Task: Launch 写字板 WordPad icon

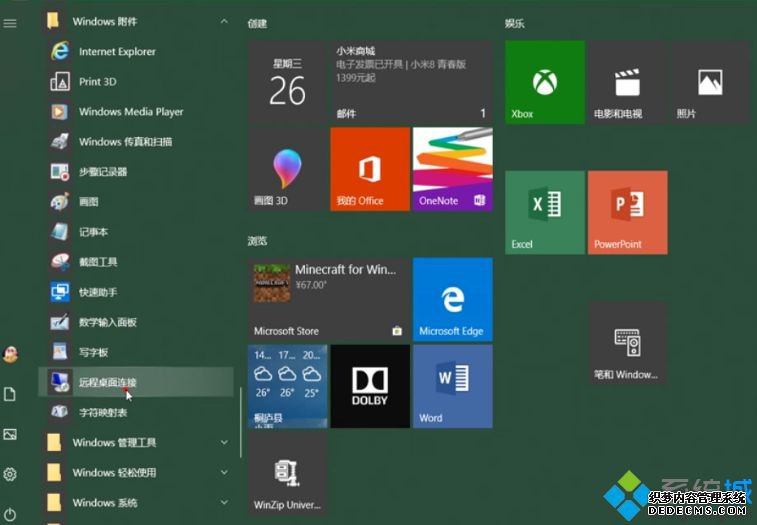Action: click(x=60, y=352)
